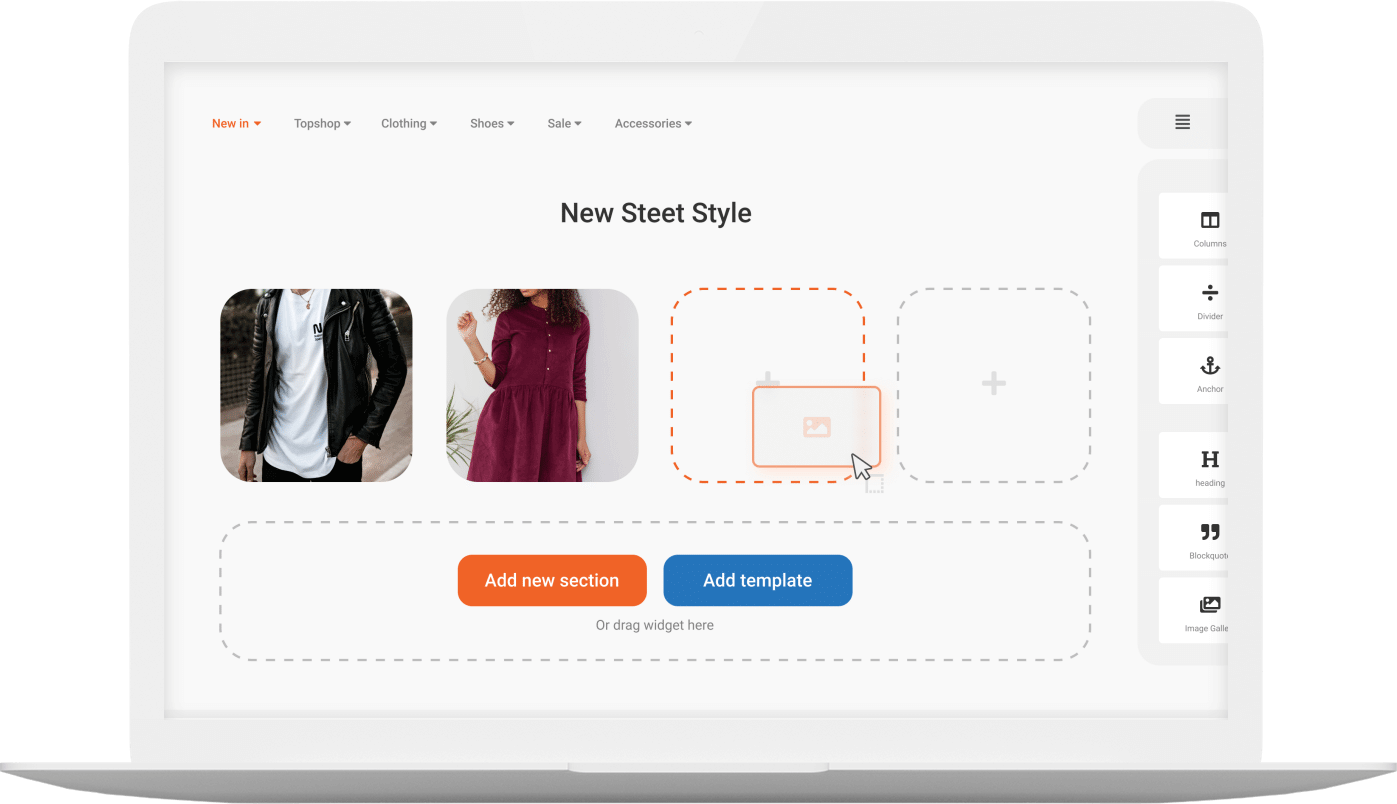Open the Clothing dropdown
Screen dimensions: 1397x804
tap(408, 123)
